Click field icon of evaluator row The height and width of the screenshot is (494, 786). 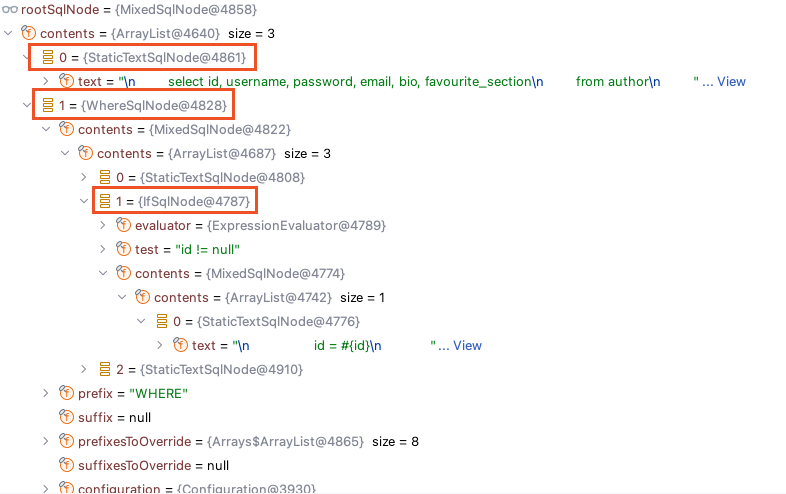coord(124,225)
